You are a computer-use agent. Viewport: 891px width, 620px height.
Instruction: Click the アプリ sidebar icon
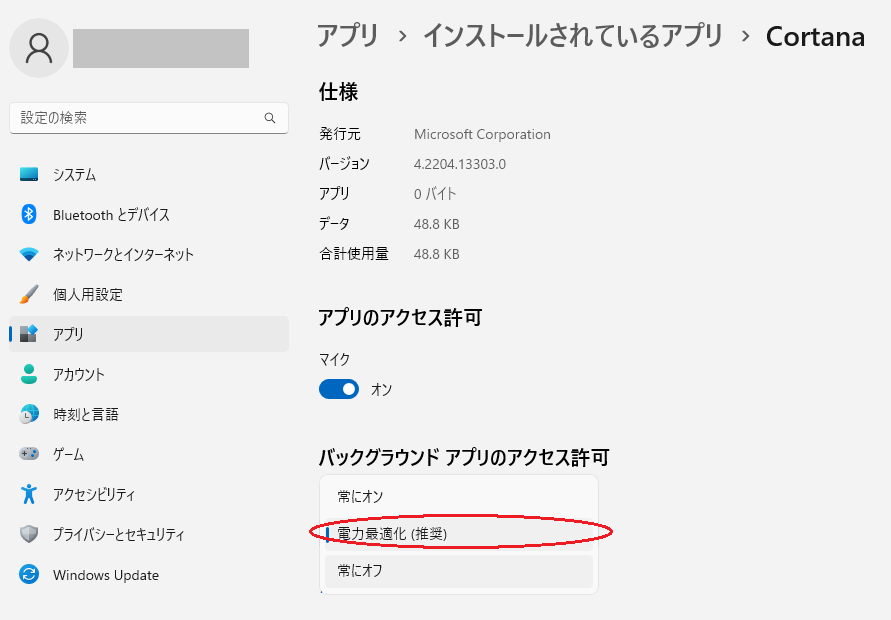coord(29,334)
